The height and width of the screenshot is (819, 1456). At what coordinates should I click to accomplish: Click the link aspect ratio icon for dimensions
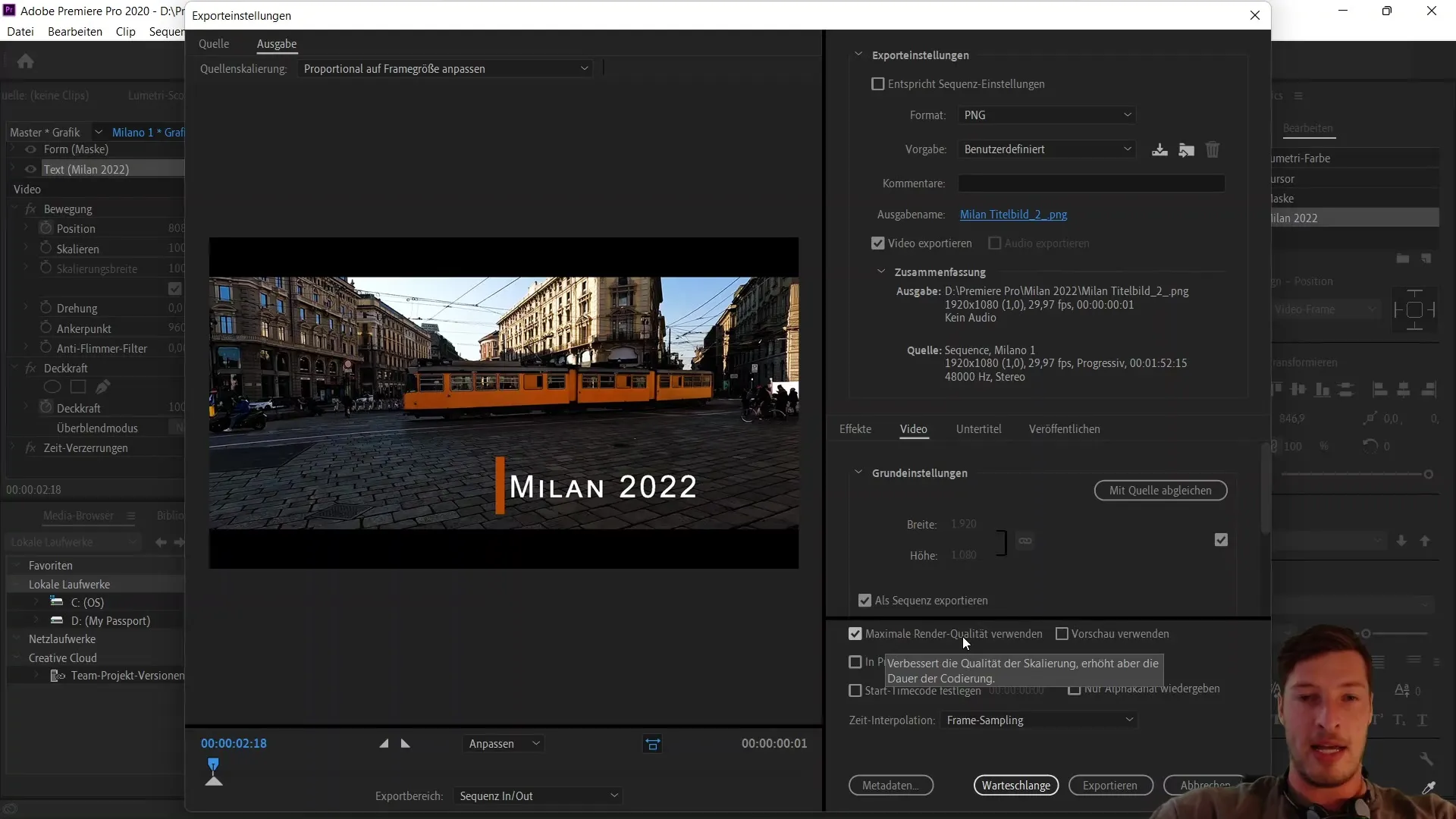coord(1025,539)
